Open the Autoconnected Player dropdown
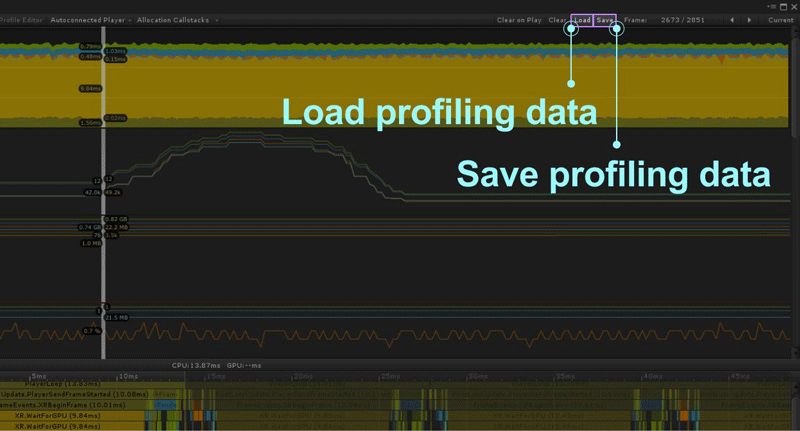Screen dimensions: 800x431 [x=88, y=20]
